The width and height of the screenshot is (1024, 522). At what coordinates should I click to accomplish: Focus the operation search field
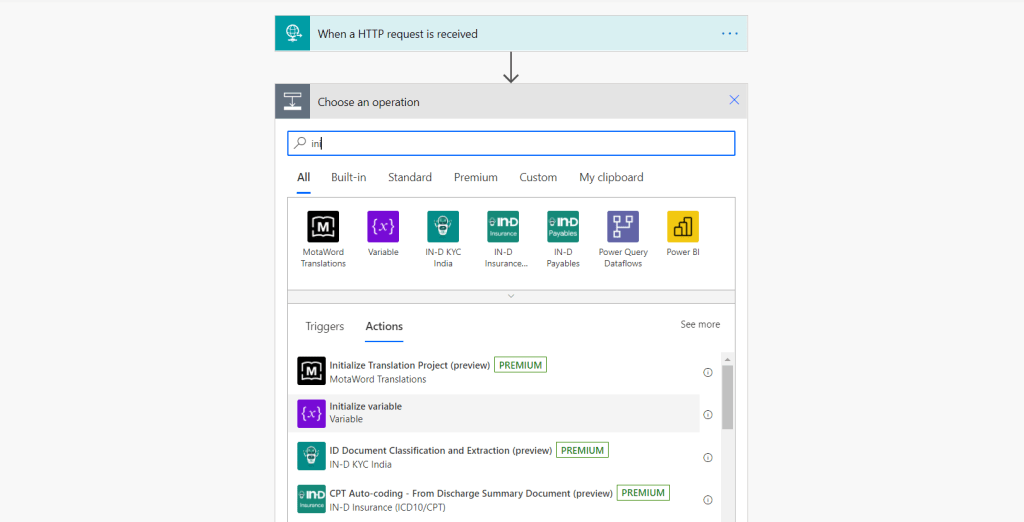pyautogui.click(x=520, y=143)
